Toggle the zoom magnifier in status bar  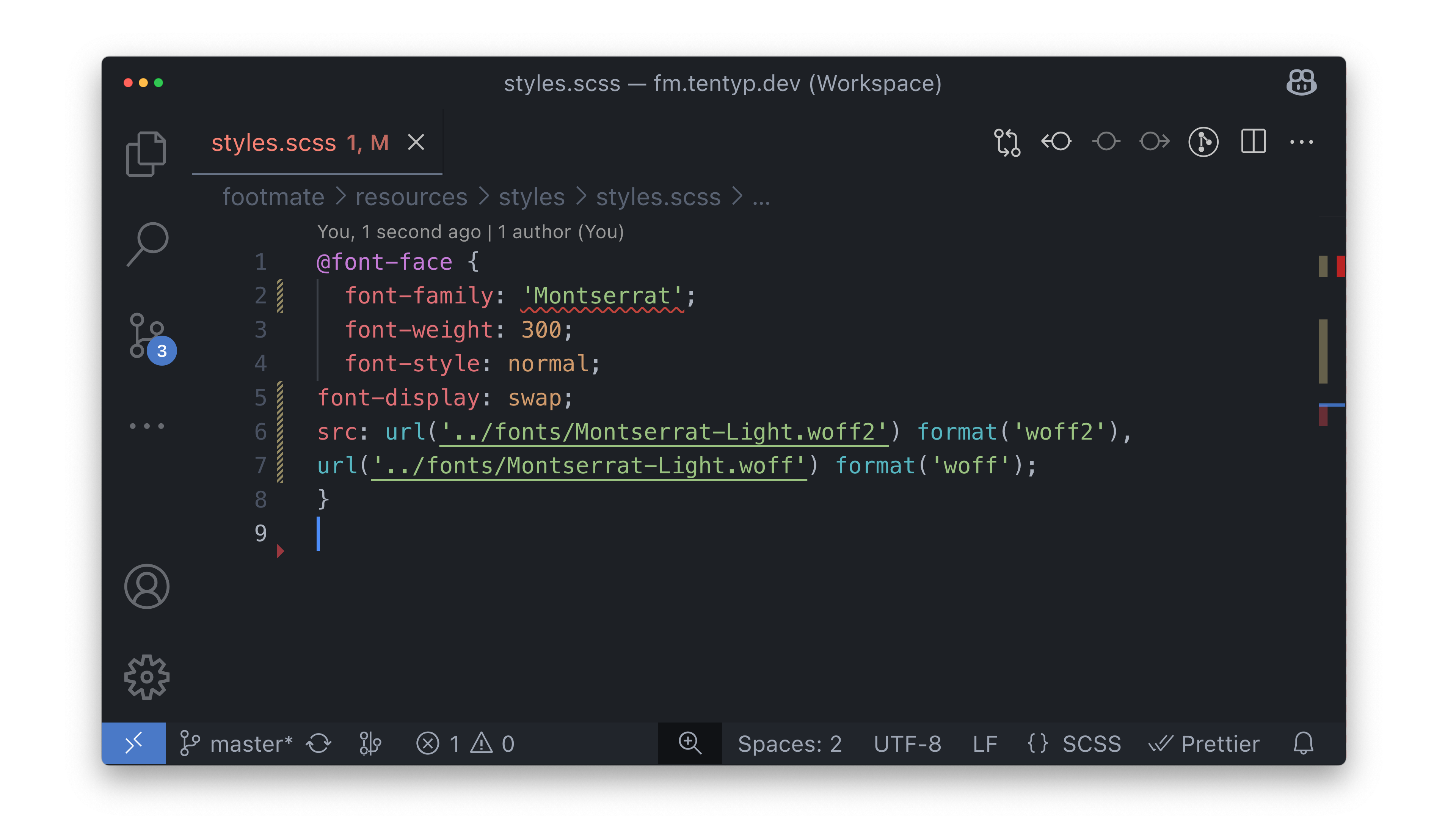coord(690,743)
